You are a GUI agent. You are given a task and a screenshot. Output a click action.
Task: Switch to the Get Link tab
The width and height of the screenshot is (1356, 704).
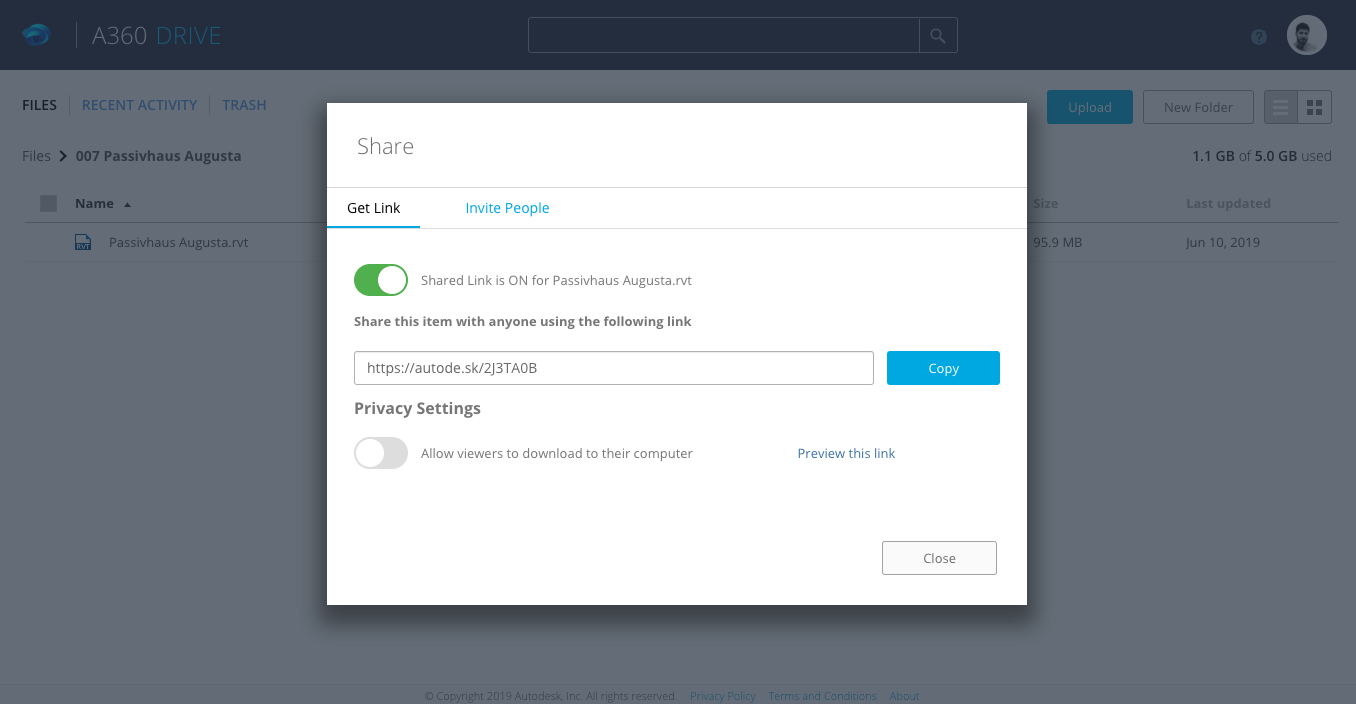[x=373, y=208]
